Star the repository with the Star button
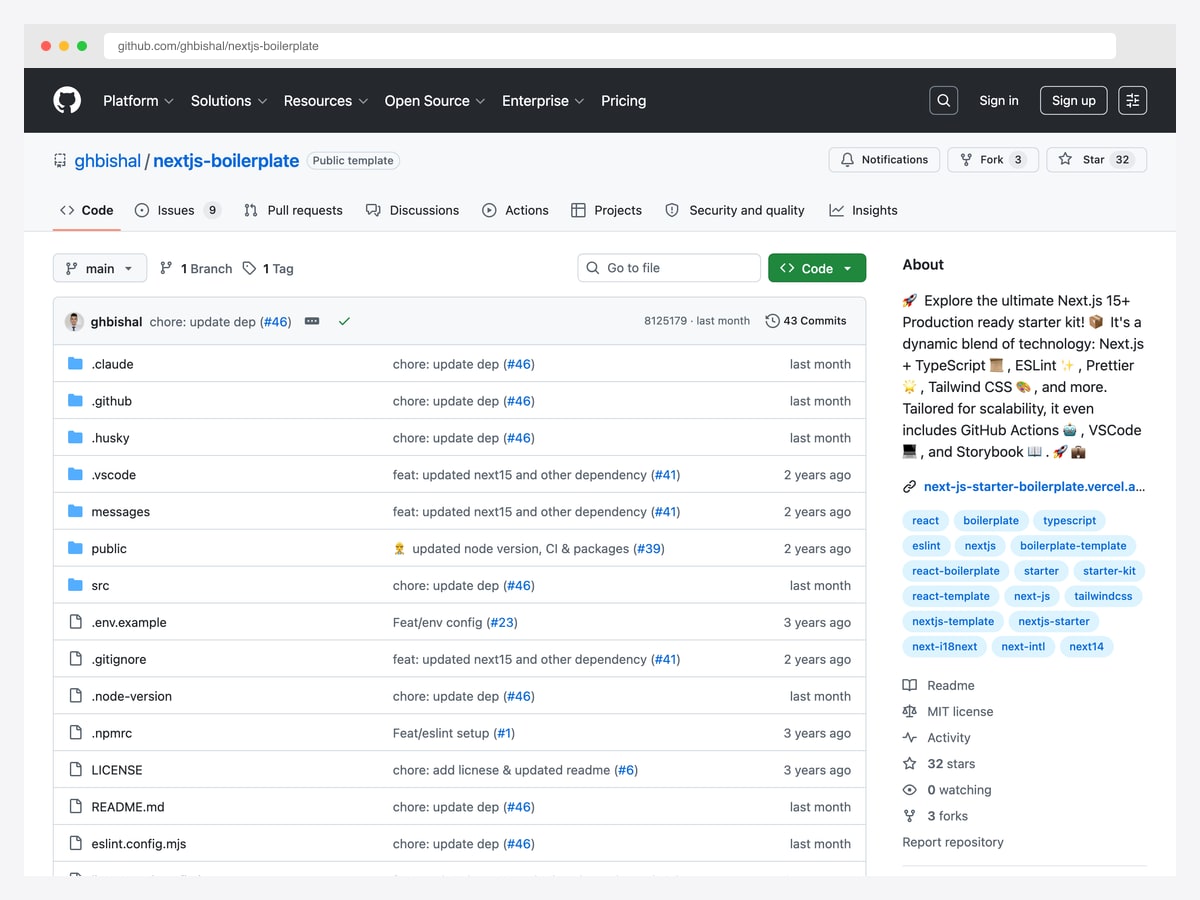The image size is (1200, 900). 1096,160
